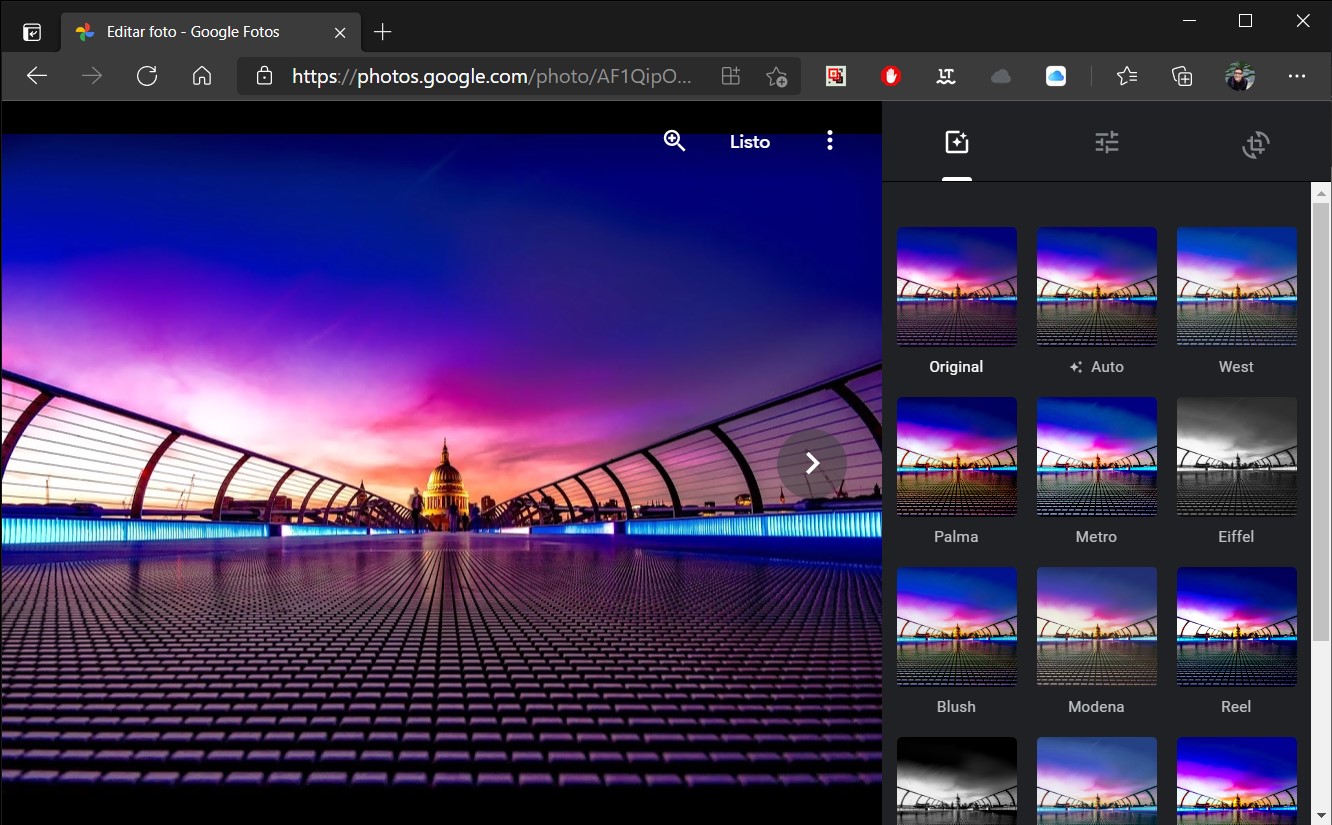This screenshot has width=1332, height=825.
Task: Switch to the filters suggestions tab
Action: pos(957,143)
